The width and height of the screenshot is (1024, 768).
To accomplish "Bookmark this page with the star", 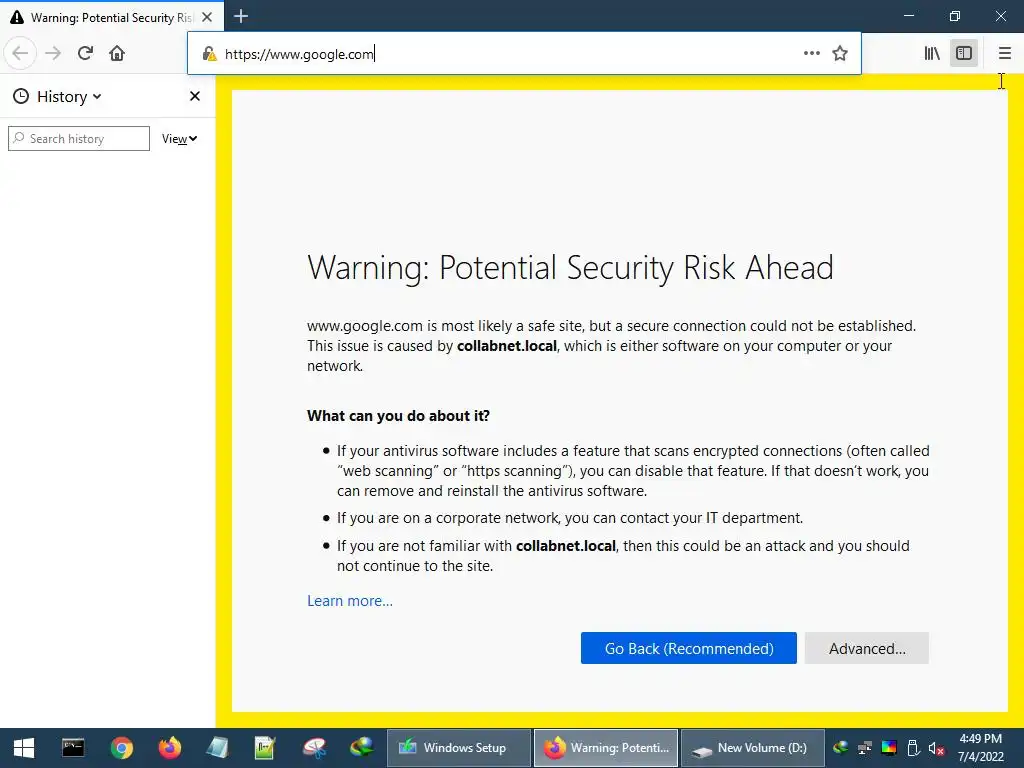I will (840, 54).
